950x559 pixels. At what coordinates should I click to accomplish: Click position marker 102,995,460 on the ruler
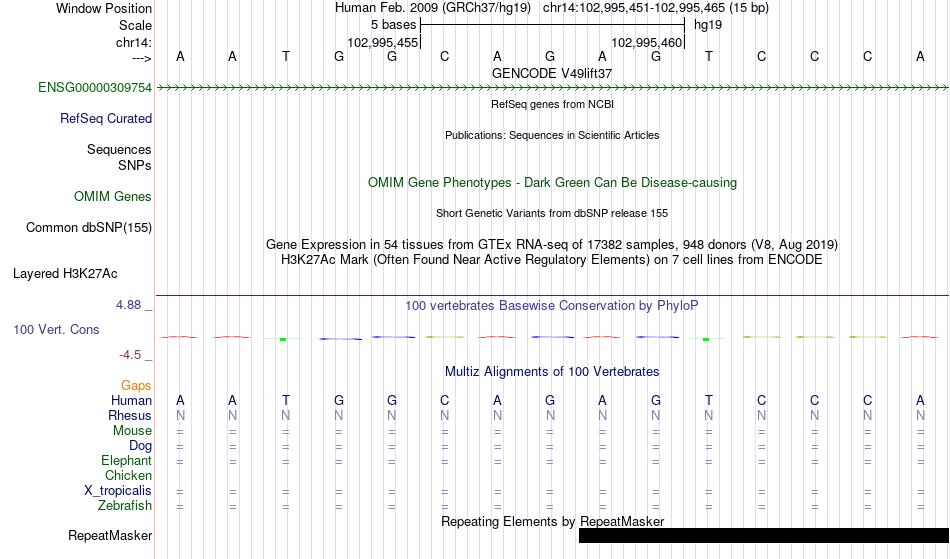pyautogui.click(x=647, y=42)
